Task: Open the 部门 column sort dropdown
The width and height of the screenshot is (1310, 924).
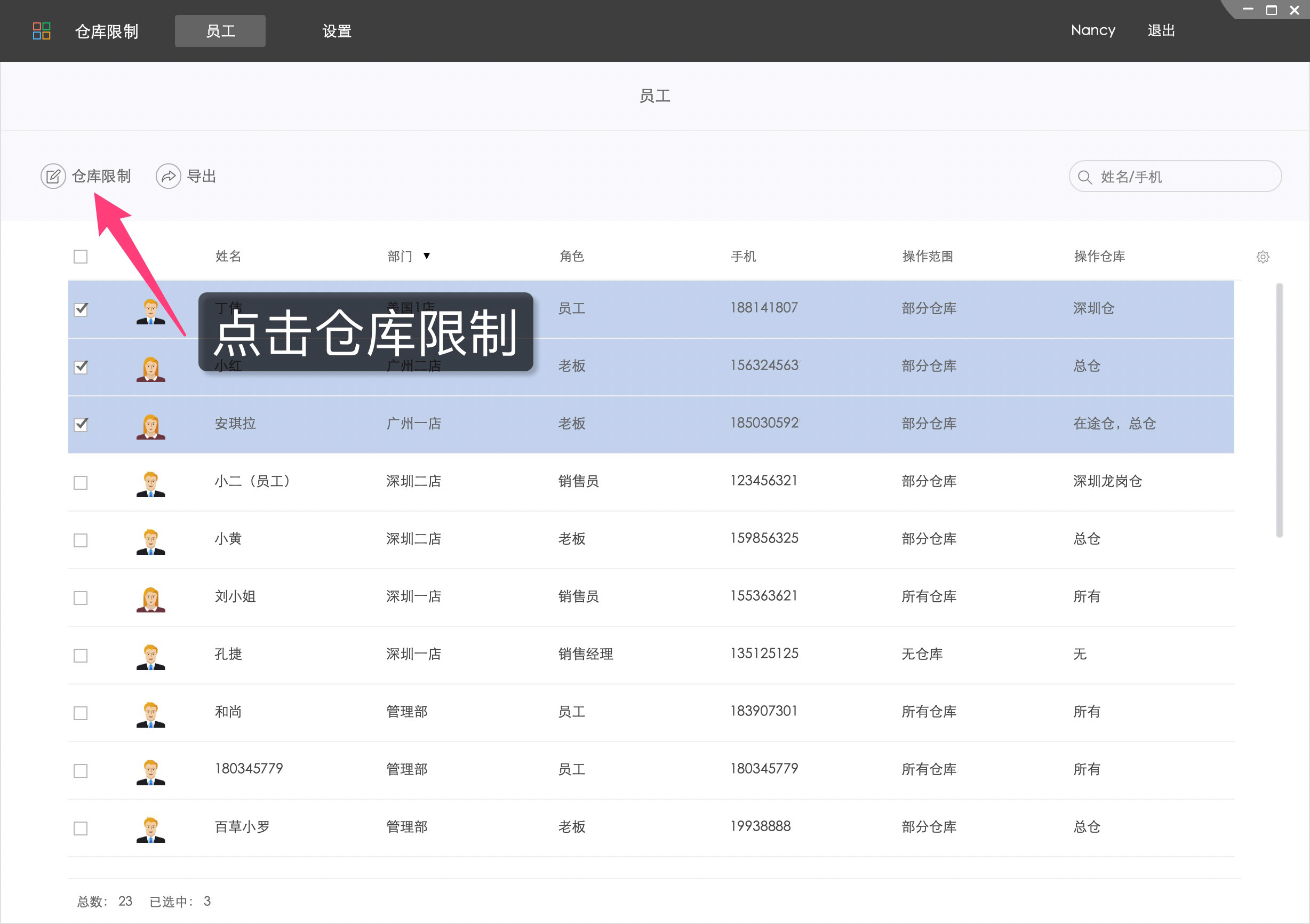Action: tap(427, 256)
